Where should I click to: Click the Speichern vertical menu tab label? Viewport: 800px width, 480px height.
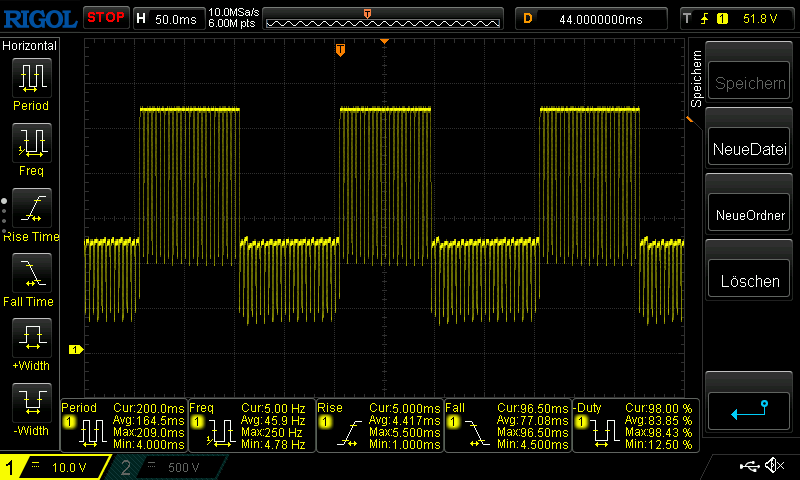[x=696, y=79]
